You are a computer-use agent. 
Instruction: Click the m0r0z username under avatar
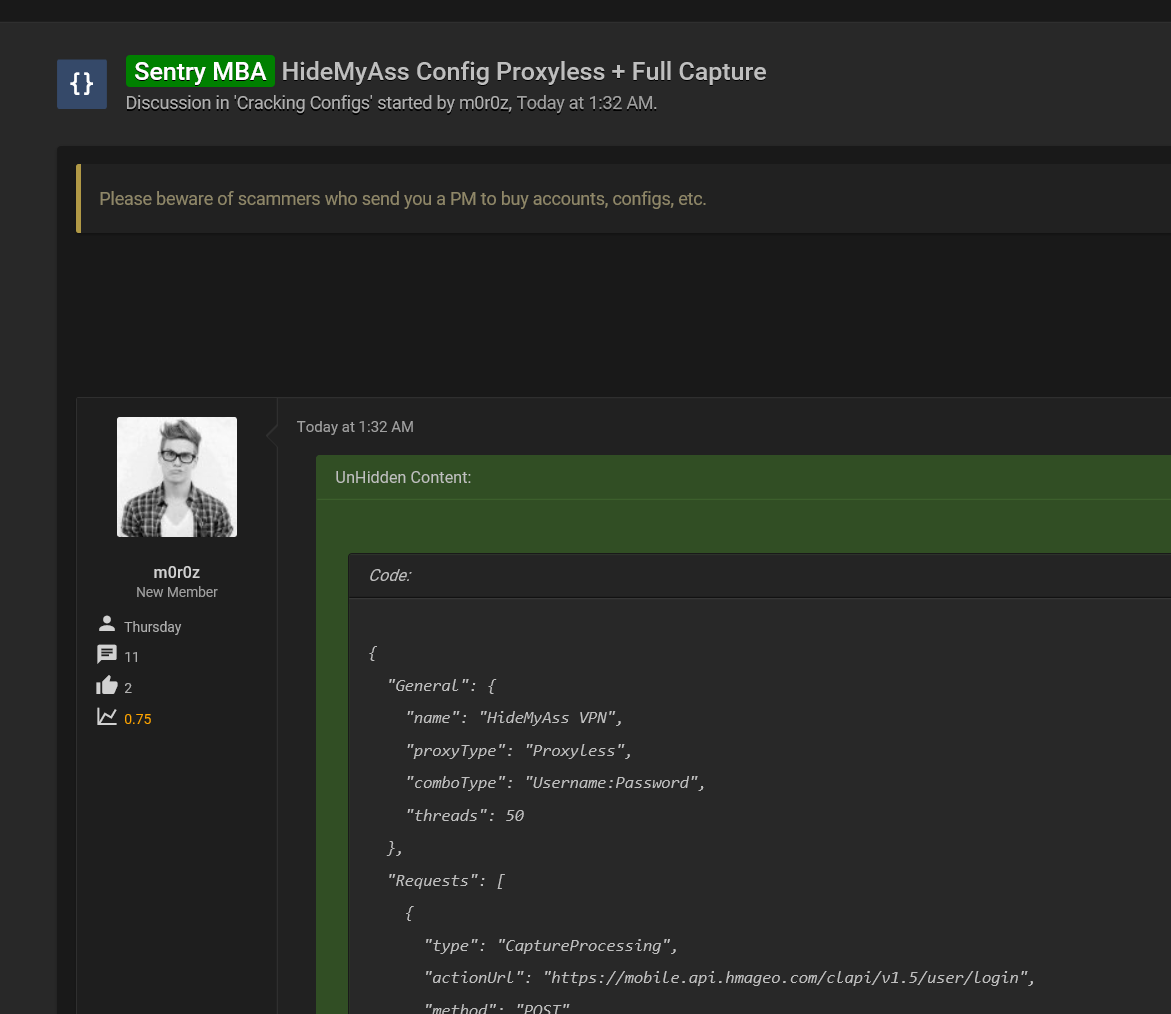[176, 572]
